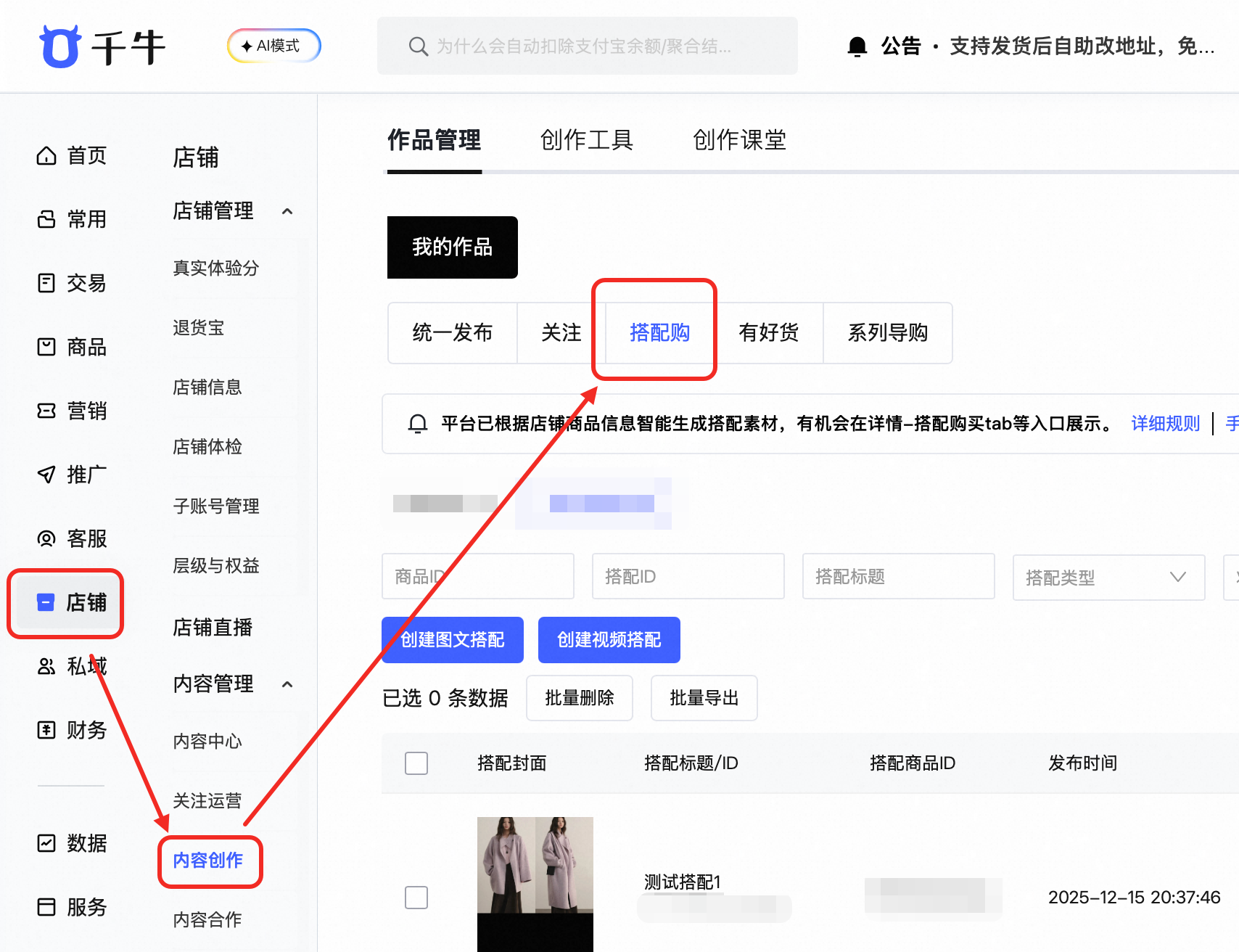Check the 测试搭配1 row checkbox

(x=416, y=898)
